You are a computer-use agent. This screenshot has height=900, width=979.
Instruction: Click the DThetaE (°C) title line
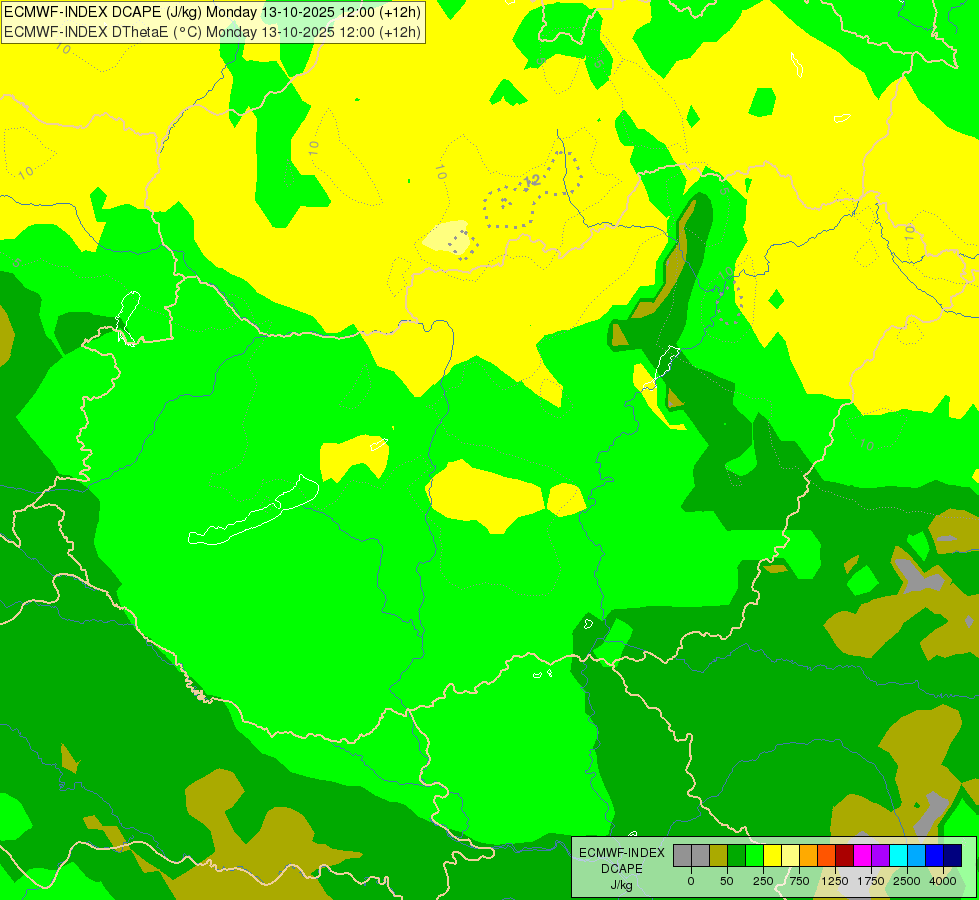[212, 32]
